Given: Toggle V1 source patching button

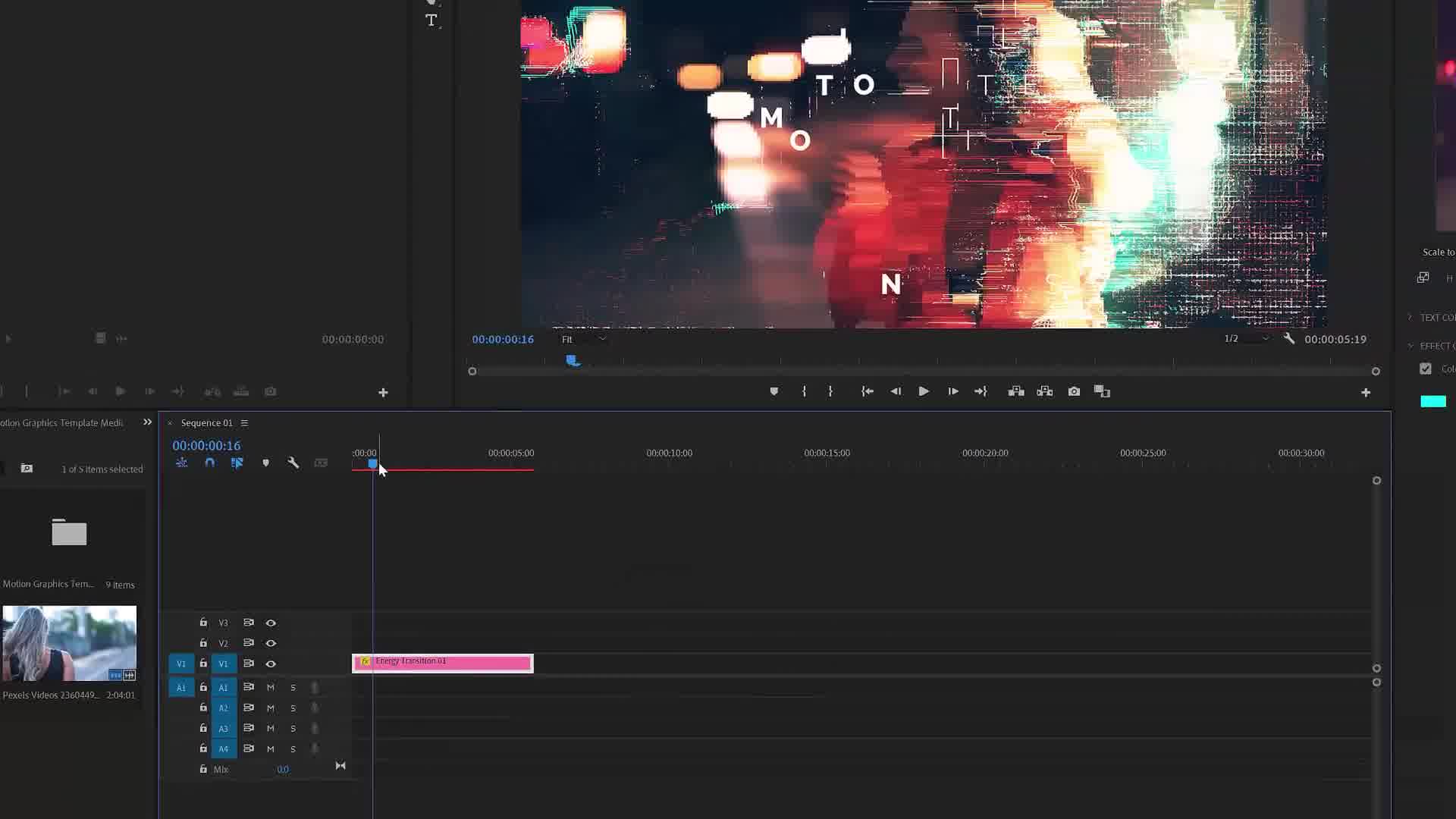Looking at the screenshot, I should click(x=181, y=664).
